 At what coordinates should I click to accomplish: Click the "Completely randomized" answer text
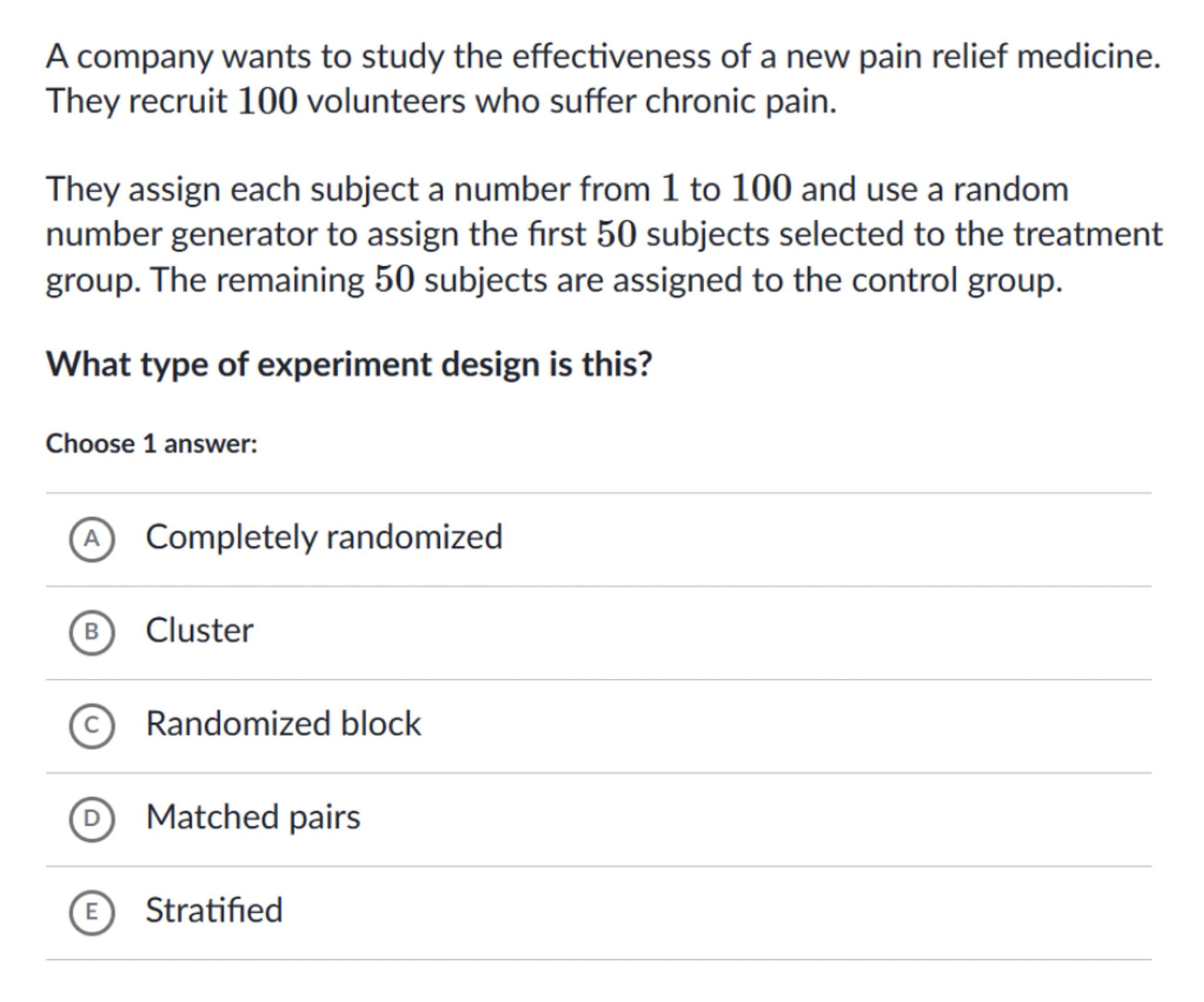point(324,537)
